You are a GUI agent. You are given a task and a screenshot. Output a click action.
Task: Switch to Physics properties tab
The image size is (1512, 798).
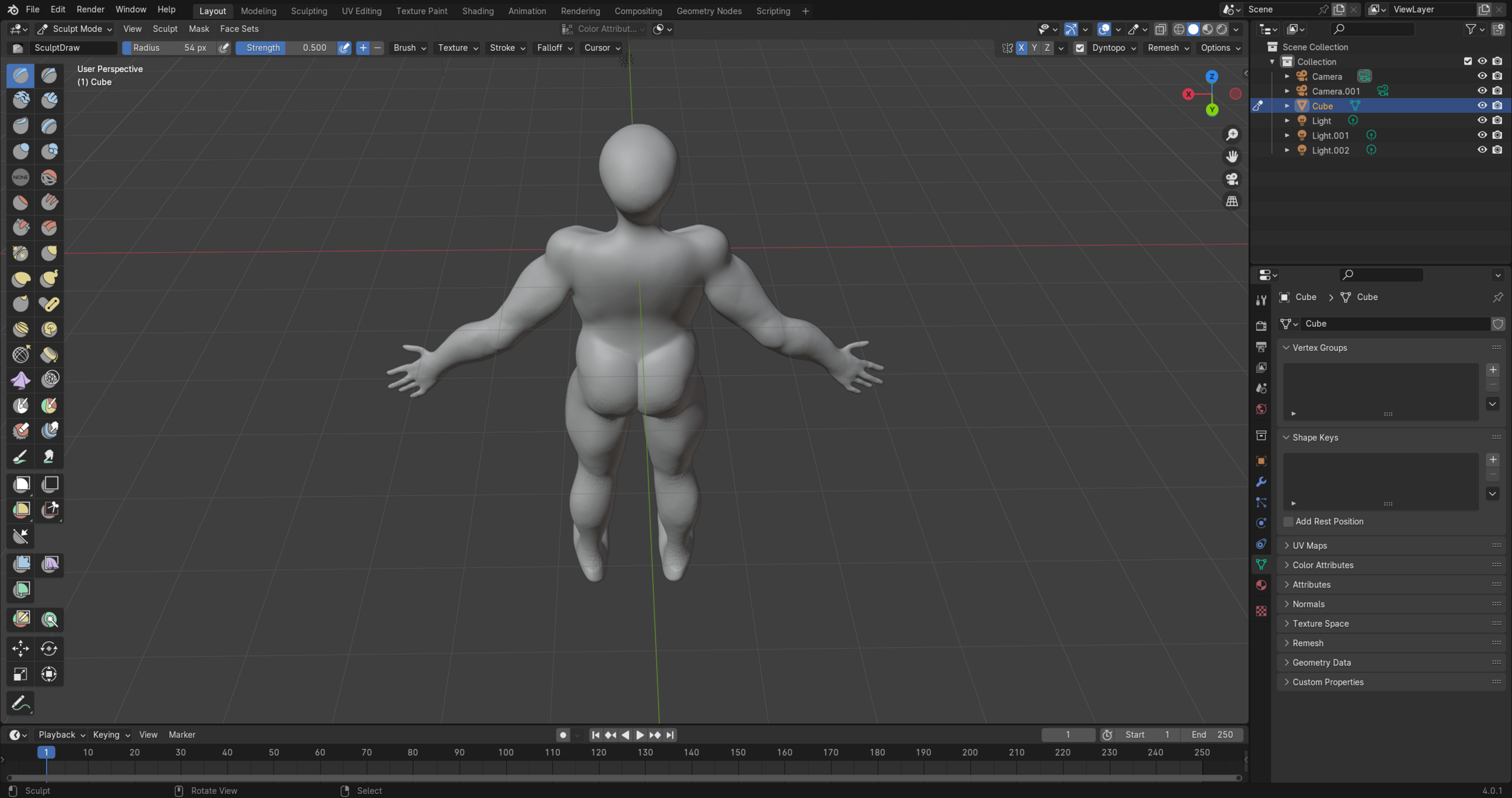click(x=1262, y=522)
